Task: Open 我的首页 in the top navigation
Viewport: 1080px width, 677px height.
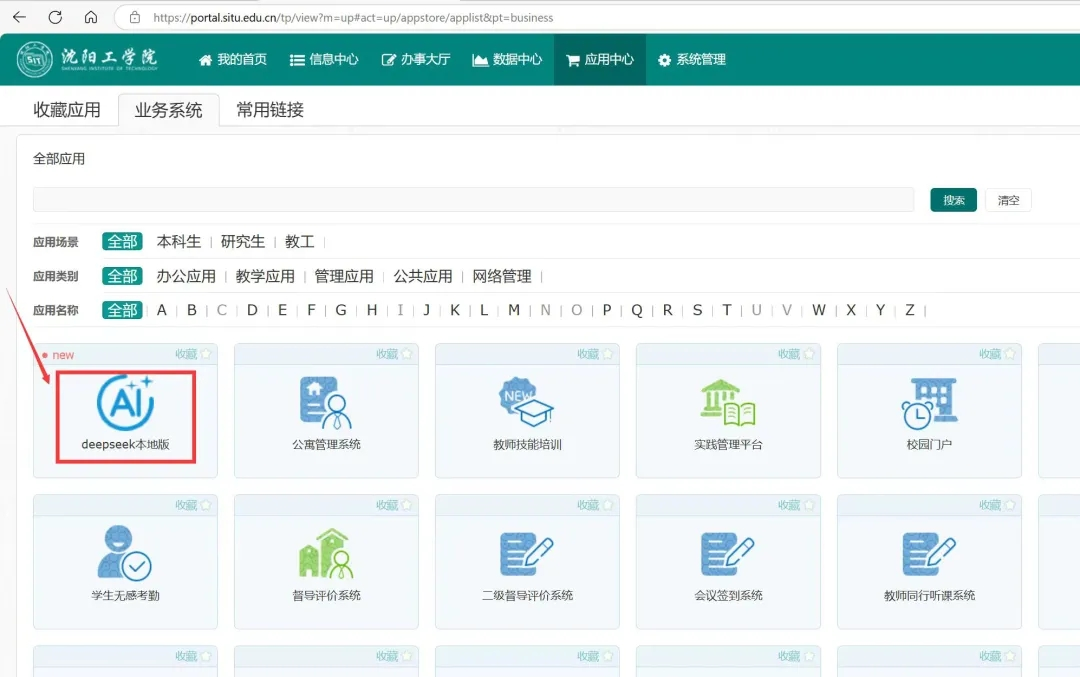Action: [233, 60]
